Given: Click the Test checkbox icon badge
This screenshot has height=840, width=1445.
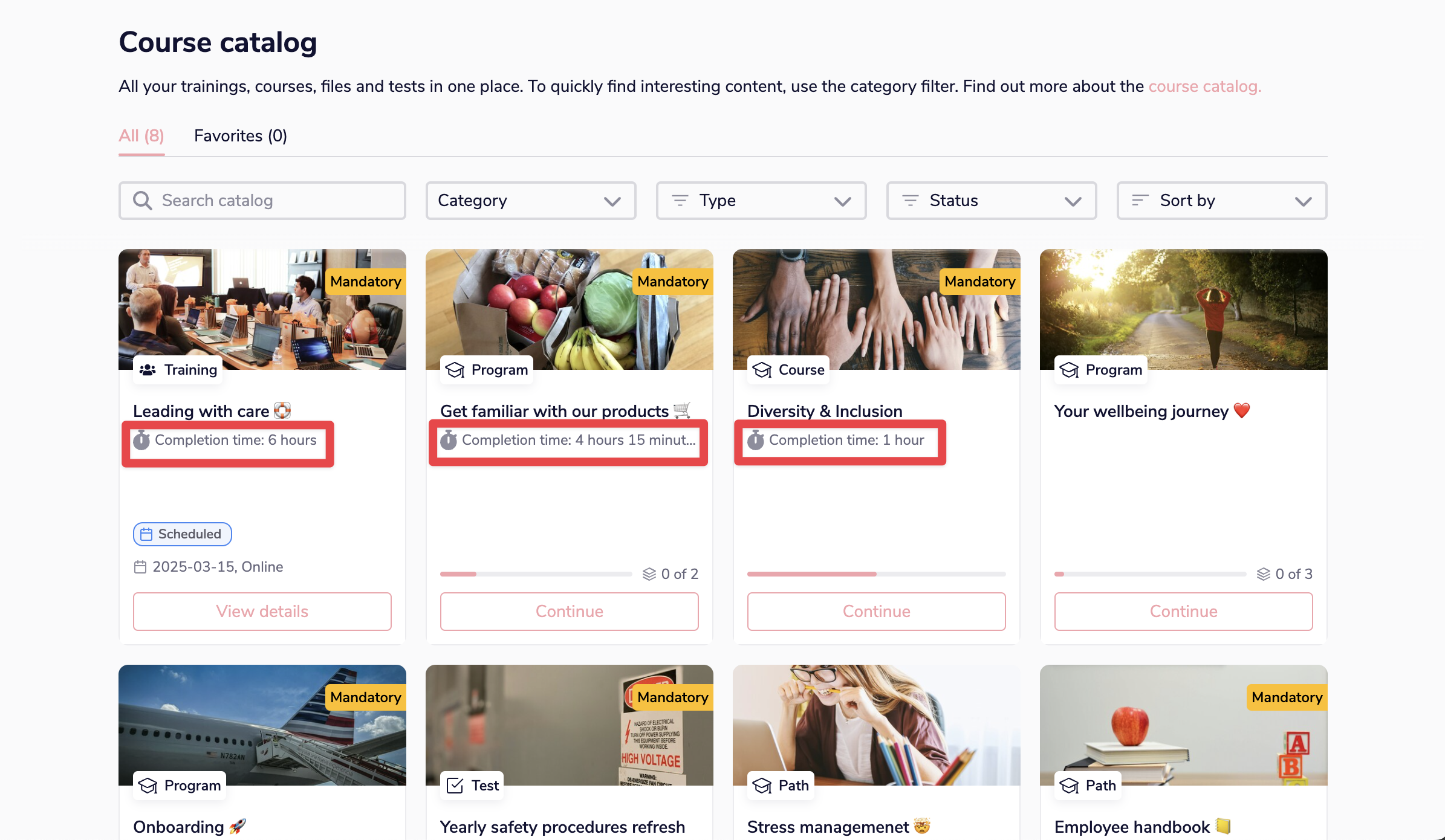Looking at the screenshot, I should (x=455, y=786).
